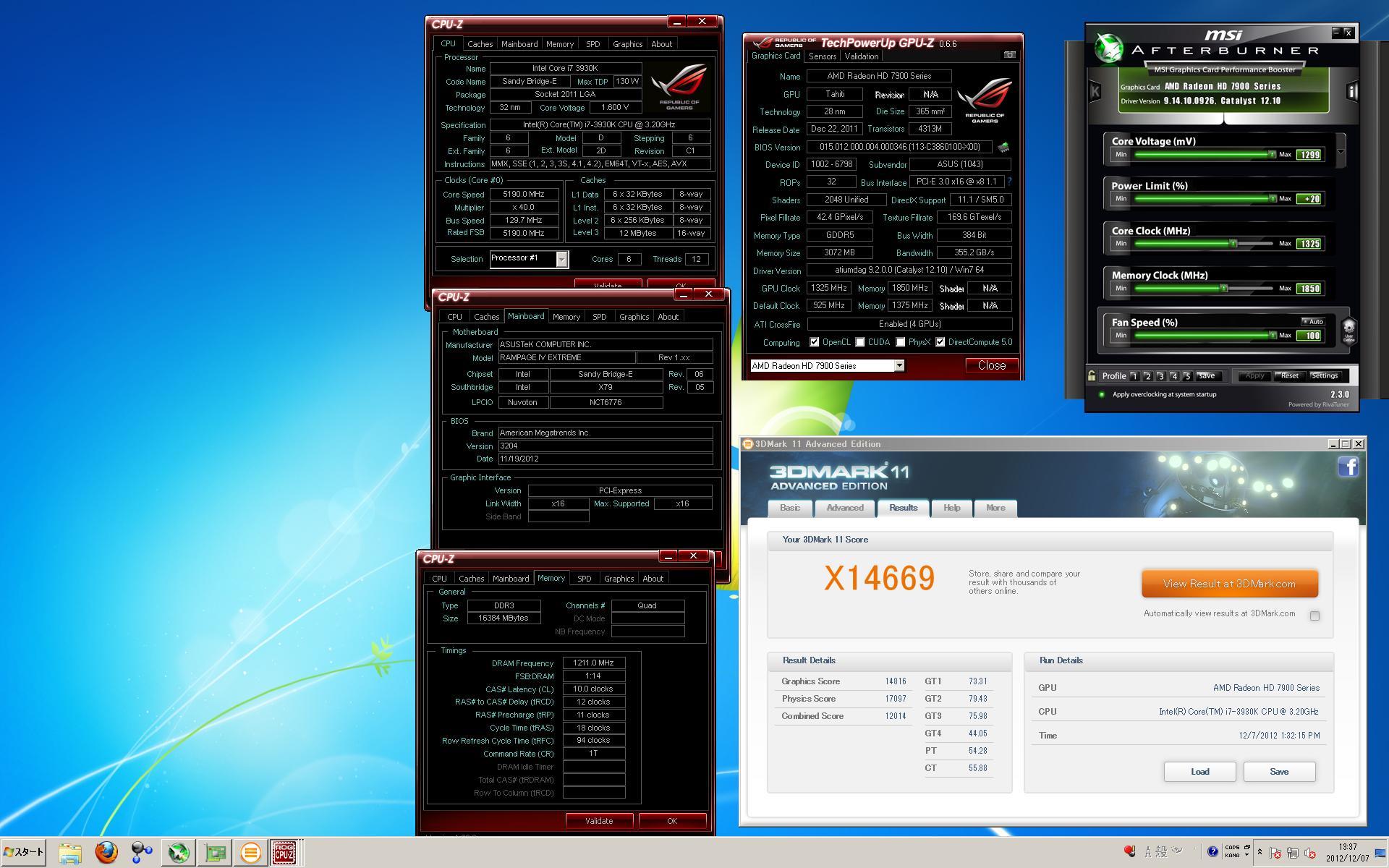The height and width of the screenshot is (868, 1389).
Task: Click the Afterburner logo orb icon
Action: 1108,48
